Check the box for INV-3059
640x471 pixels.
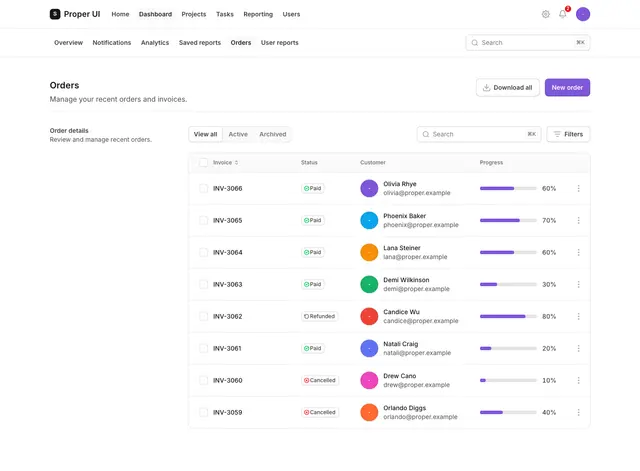(x=203, y=413)
